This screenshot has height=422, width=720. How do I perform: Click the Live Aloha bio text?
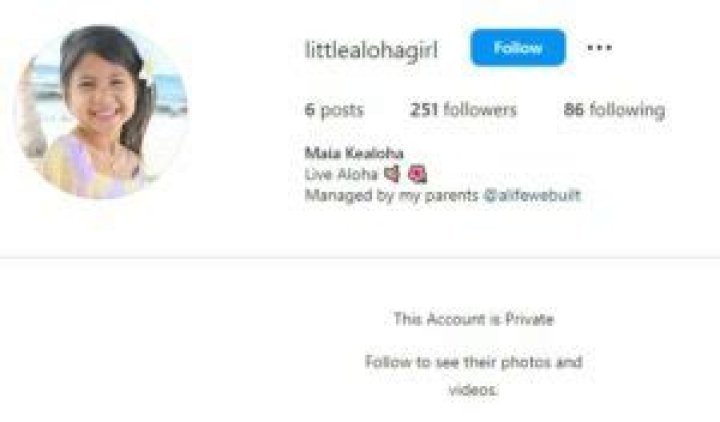(341, 174)
